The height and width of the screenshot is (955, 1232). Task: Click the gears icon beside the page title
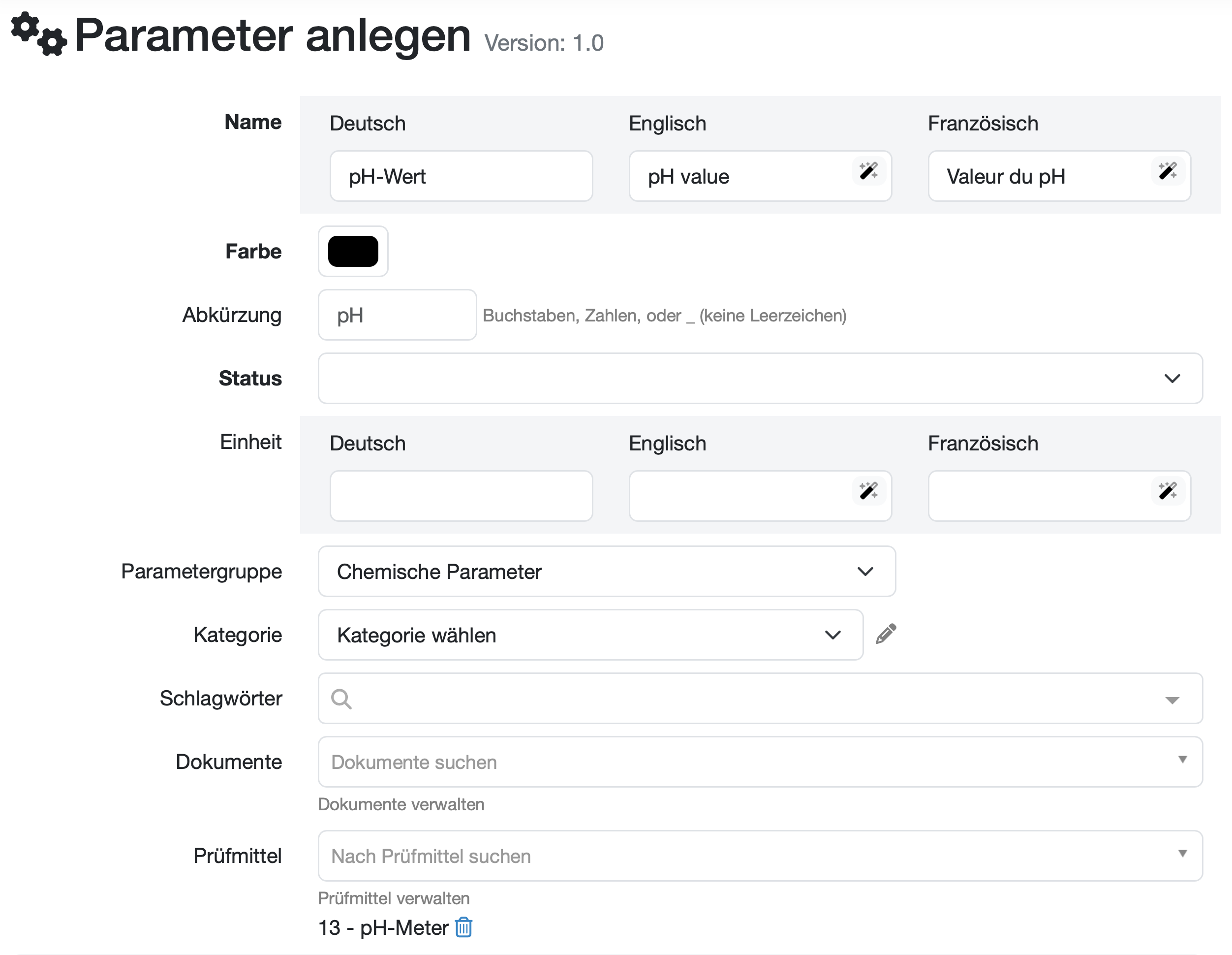(x=39, y=34)
